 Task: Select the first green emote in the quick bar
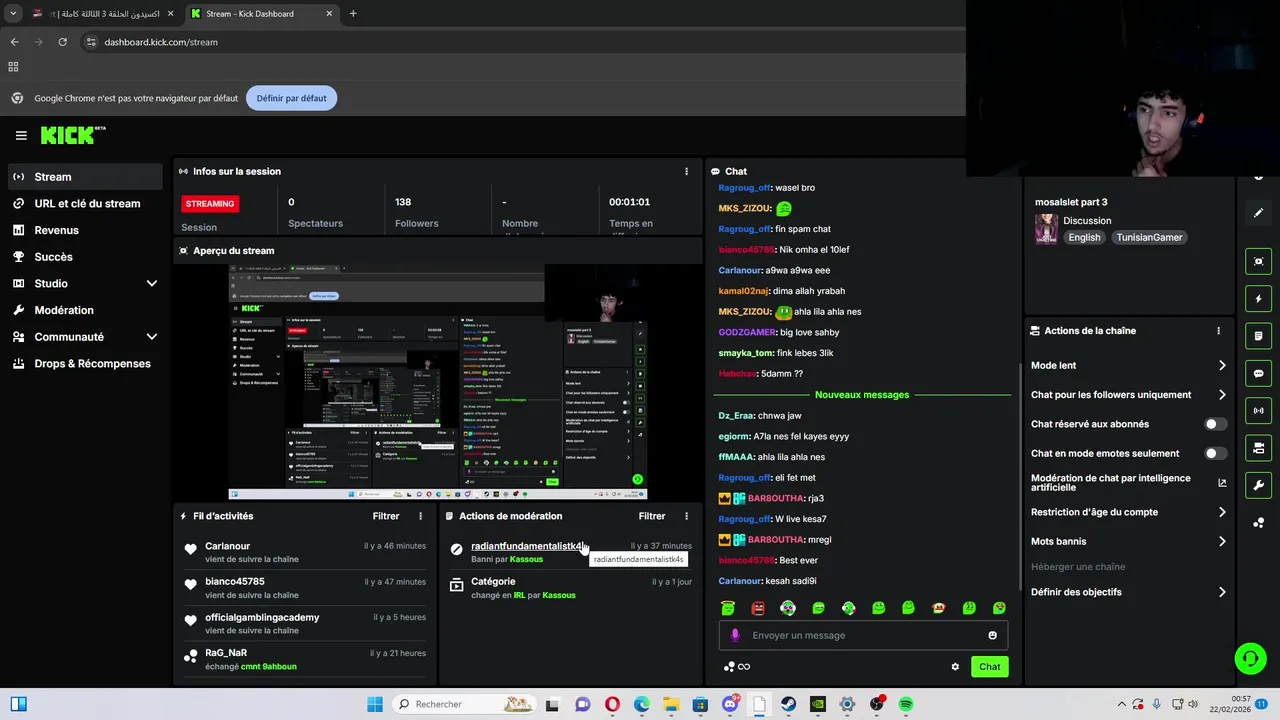[x=728, y=608]
